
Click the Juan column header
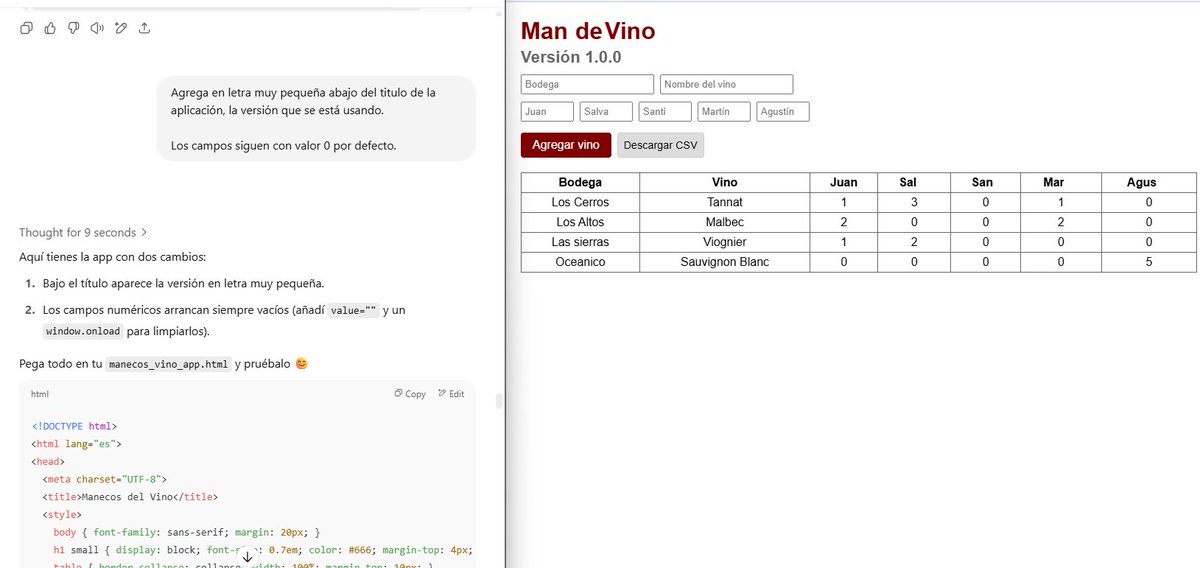[844, 182]
